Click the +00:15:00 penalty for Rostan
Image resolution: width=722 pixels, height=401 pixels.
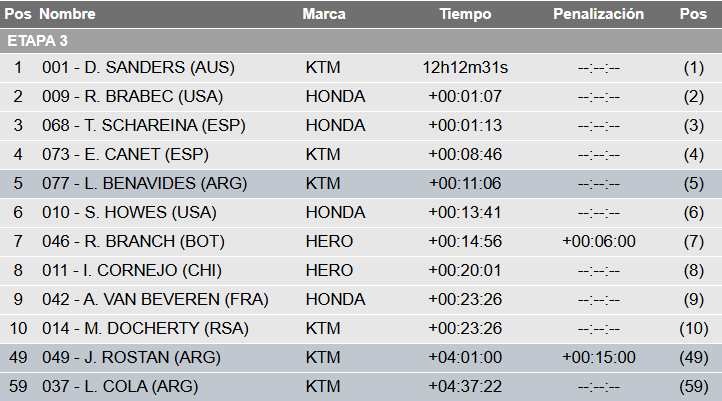click(598, 358)
